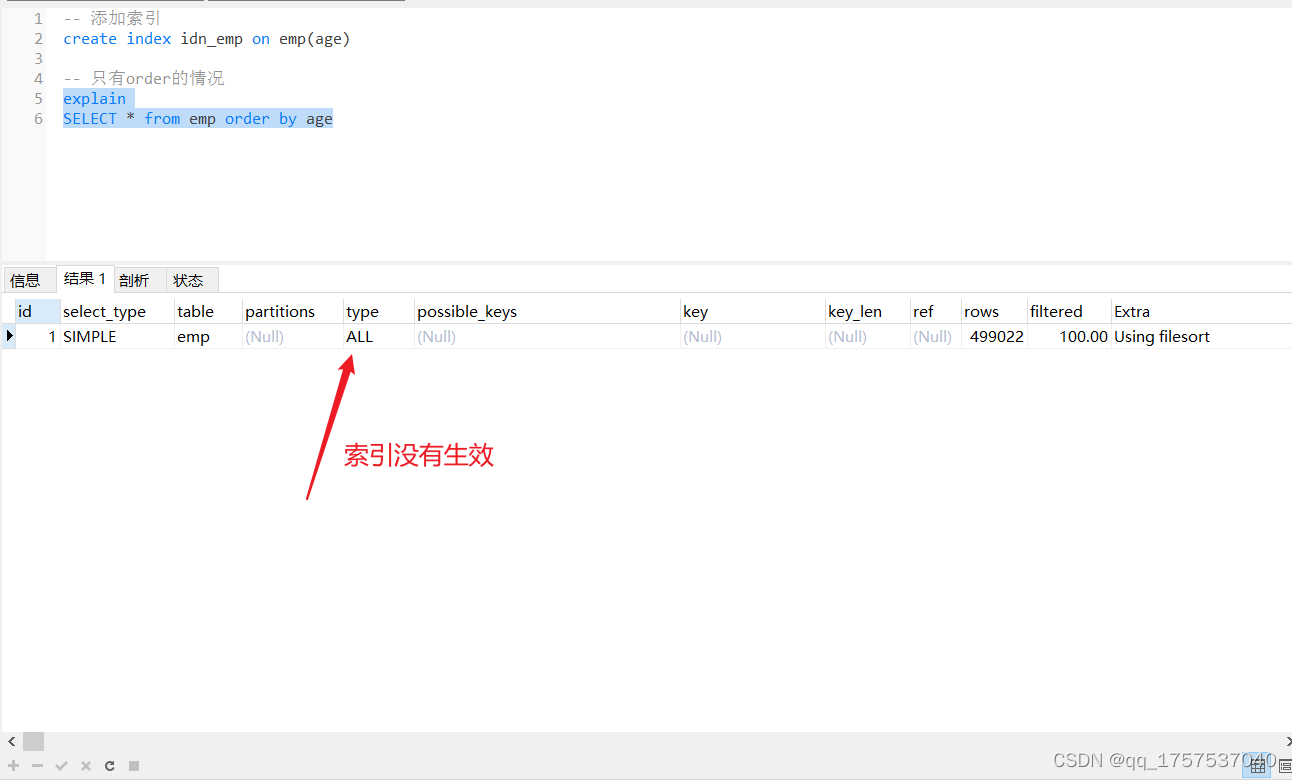Click the comment 只有order的情况

tap(144, 78)
